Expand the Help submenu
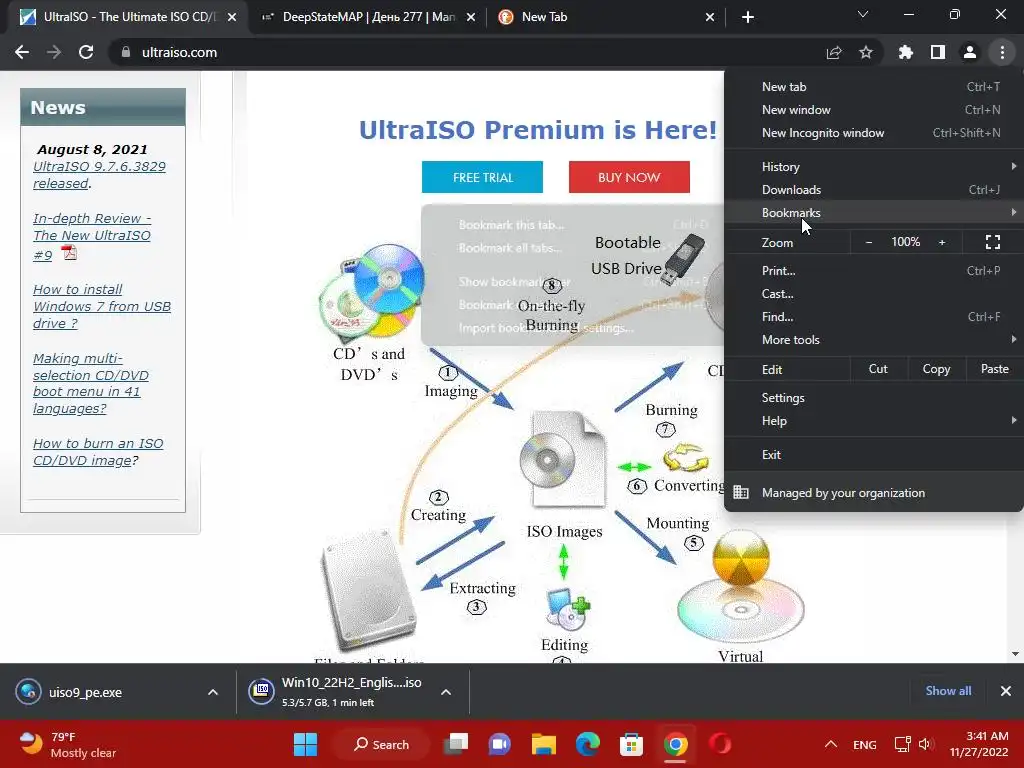This screenshot has height=768, width=1024. (x=874, y=421)
